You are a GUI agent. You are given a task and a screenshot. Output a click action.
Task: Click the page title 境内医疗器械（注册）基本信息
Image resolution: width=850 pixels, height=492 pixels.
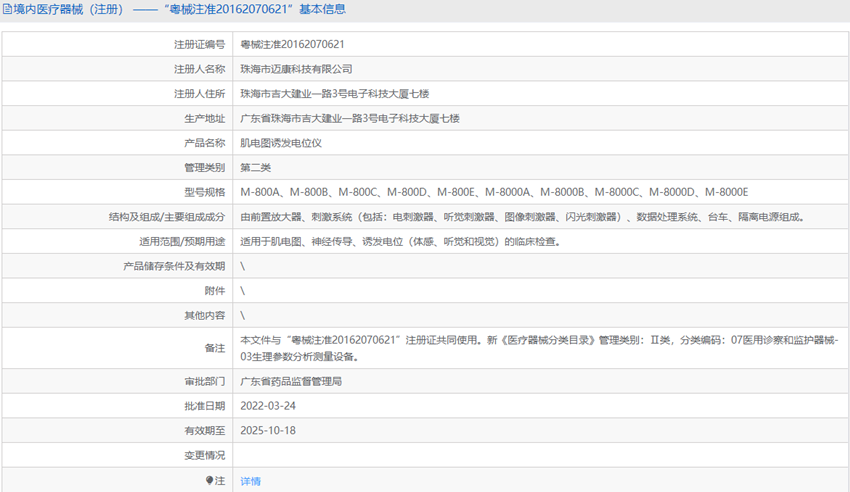click(180, 10)
